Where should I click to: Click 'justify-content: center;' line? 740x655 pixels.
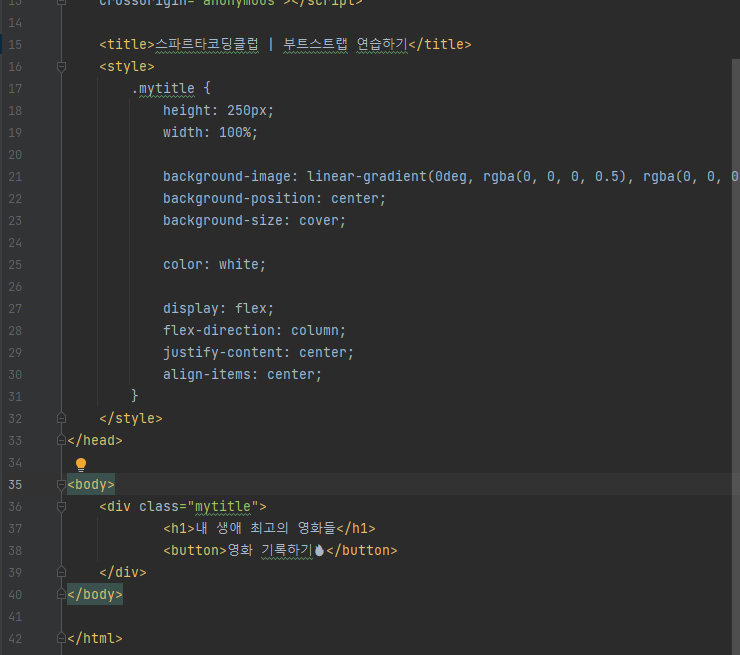coord(258,353)
